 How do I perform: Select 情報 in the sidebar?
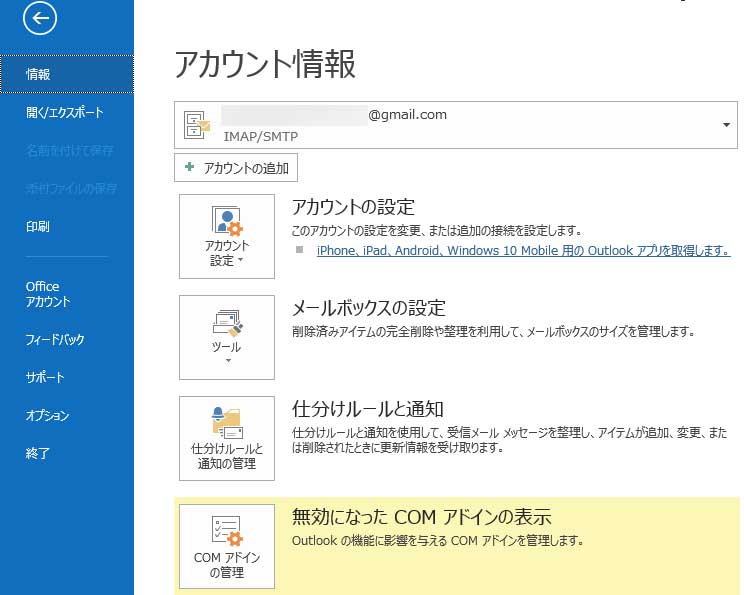(38, 74)
